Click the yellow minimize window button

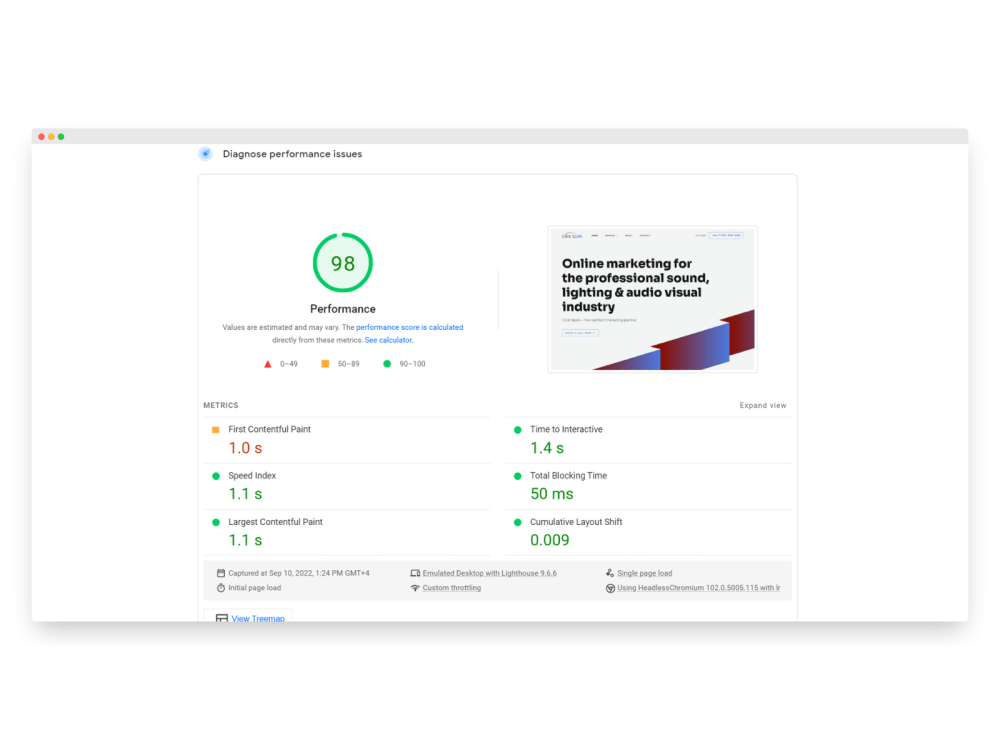click(x=51, y=136)
